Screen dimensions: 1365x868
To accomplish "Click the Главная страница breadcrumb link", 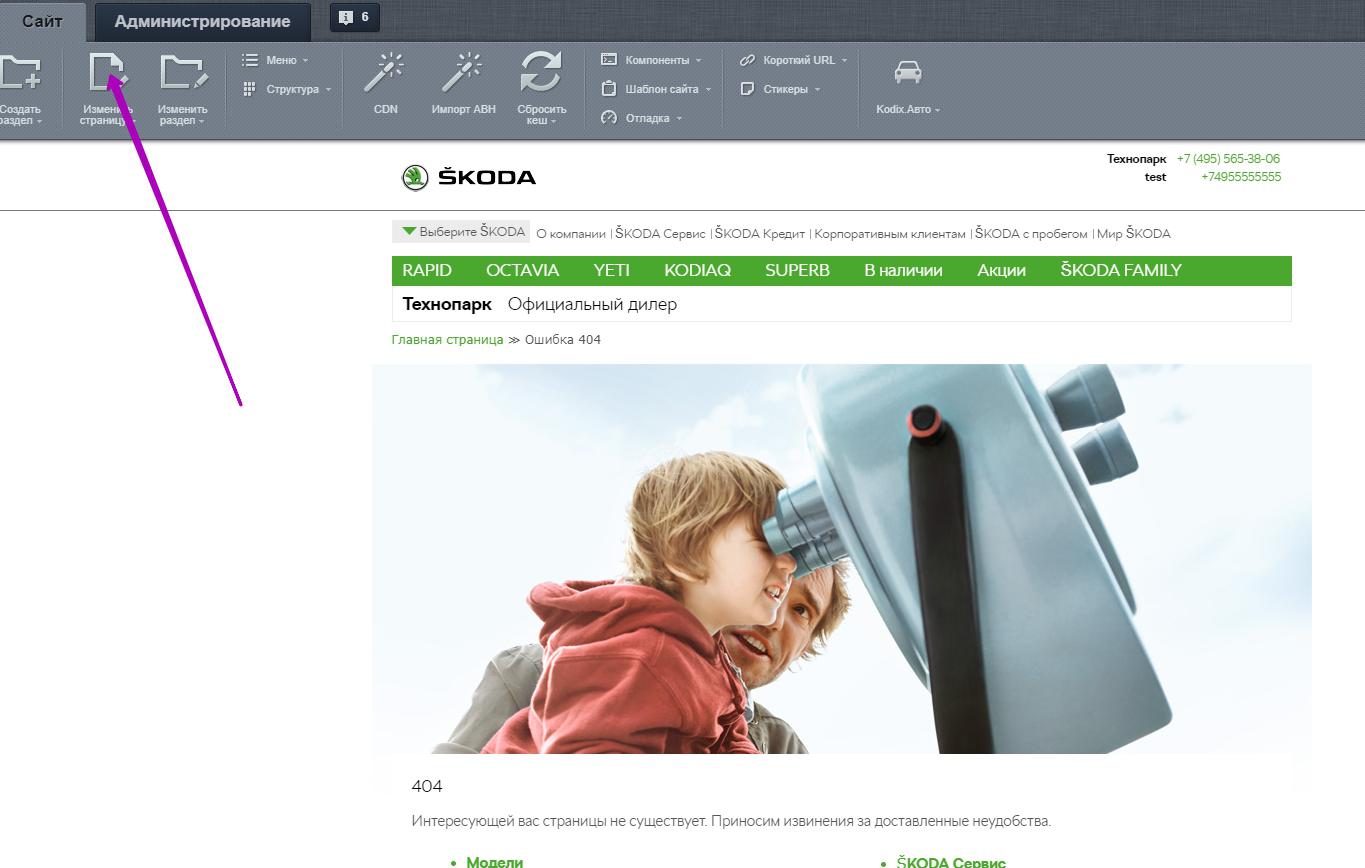I will [447, 339].
